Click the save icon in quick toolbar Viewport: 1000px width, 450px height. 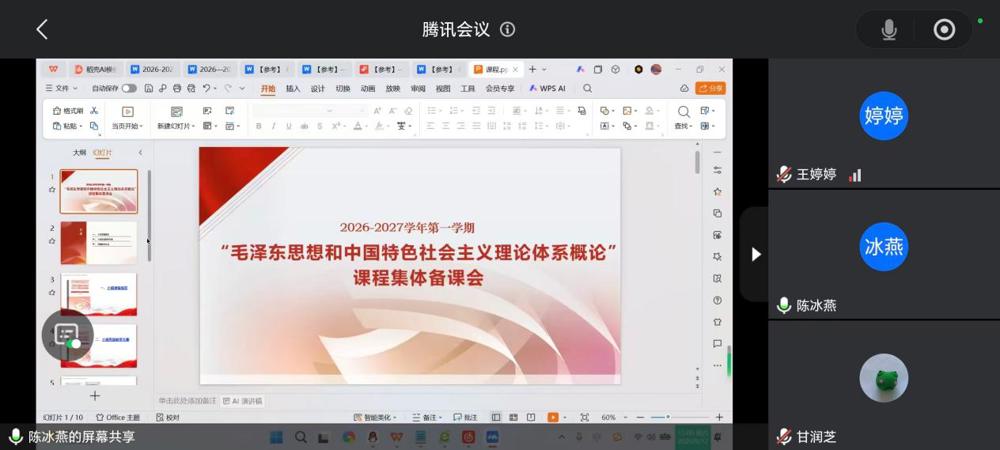tap(149, 89)
